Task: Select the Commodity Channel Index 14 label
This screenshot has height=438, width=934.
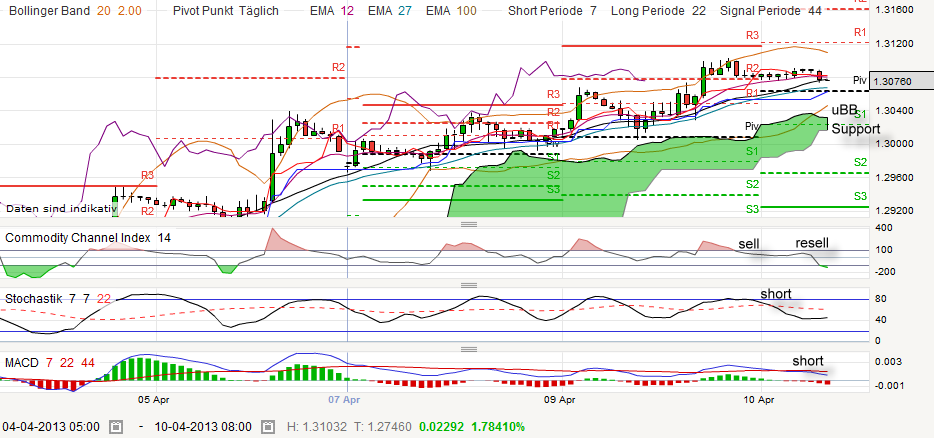Action: pos(88,238)
